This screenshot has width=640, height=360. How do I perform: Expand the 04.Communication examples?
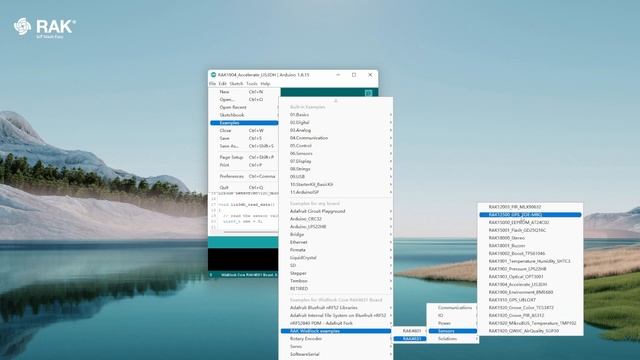pos(336,138)
